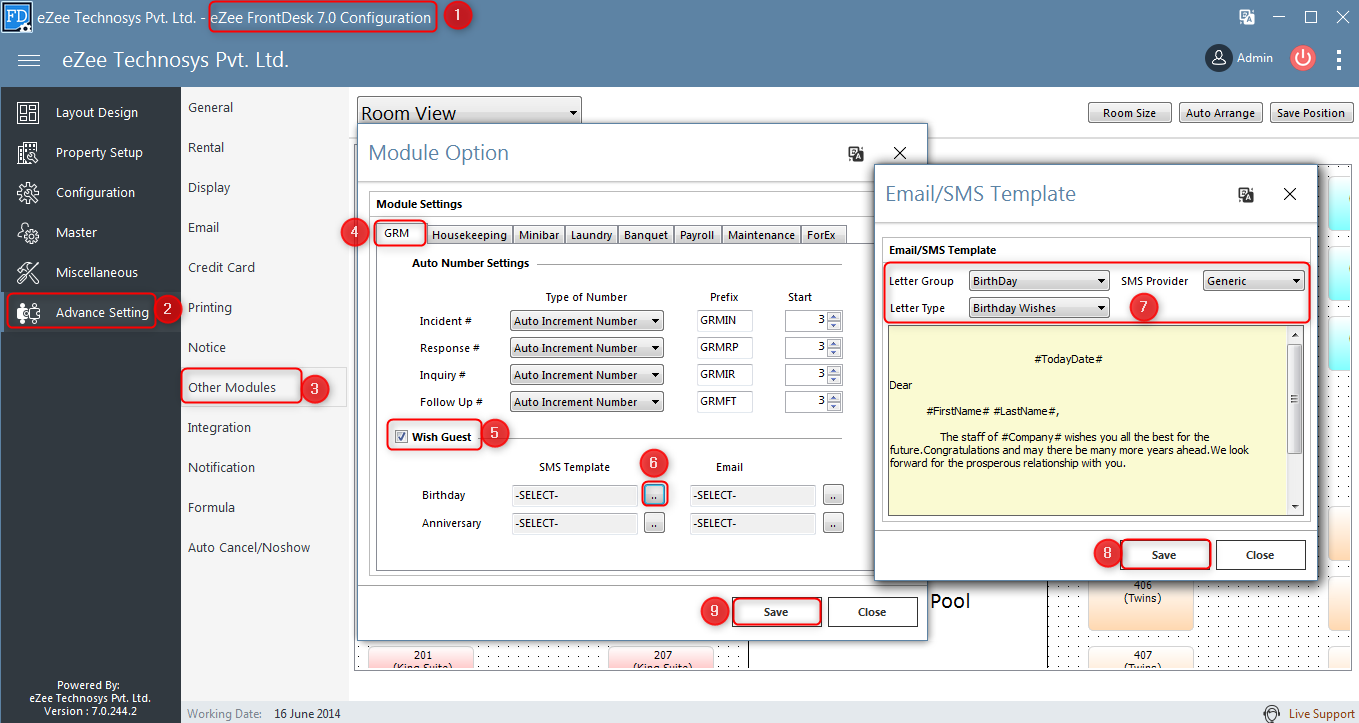Click Close in Email/SMS Template dialog
The height and width of the screenshot is (723, 1359).
(1260, 555)
